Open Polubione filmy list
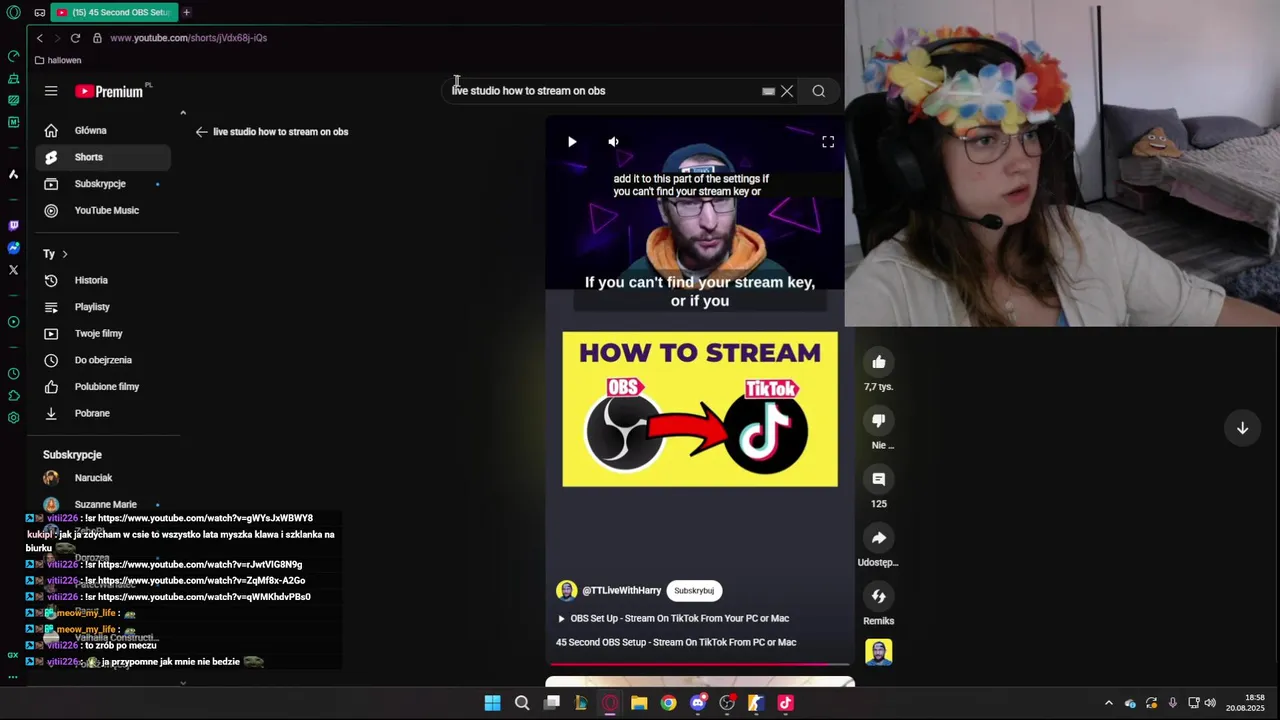The image size is (1280, 720). [x=103, y=386]
